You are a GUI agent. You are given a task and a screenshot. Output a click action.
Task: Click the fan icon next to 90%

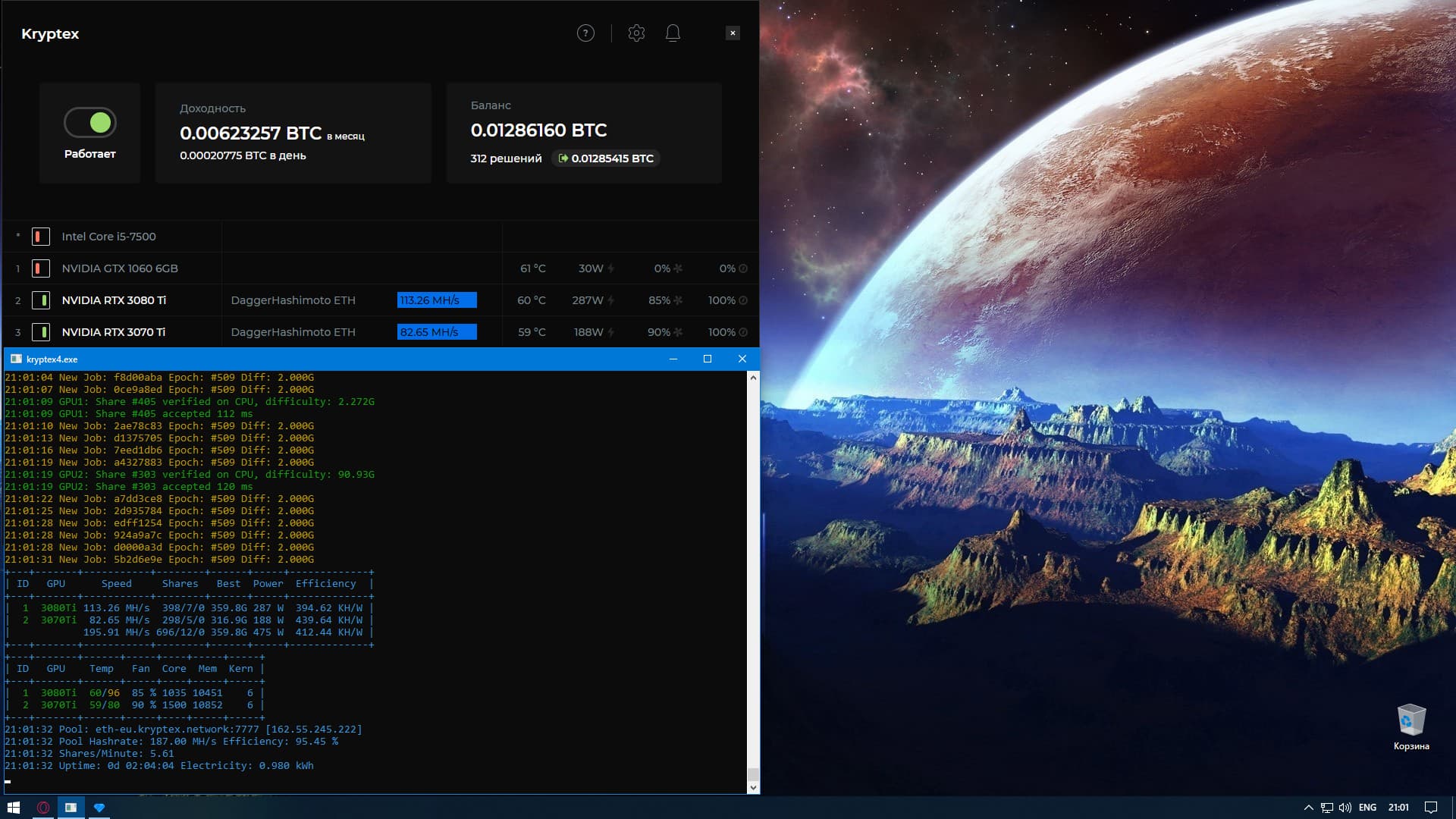[678, 332]
